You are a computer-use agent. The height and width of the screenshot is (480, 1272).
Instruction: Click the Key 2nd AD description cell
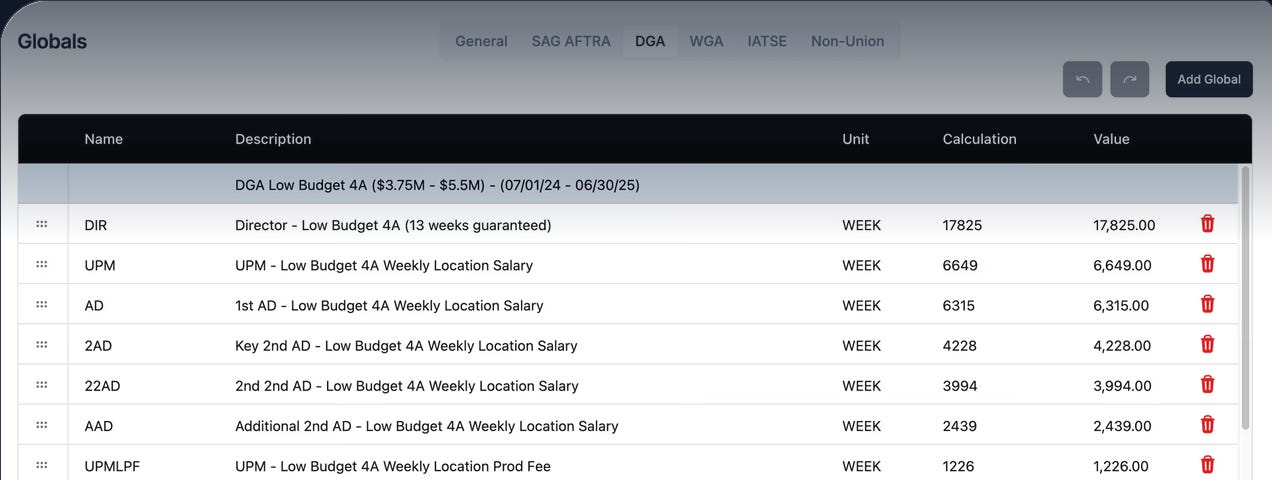406,345
